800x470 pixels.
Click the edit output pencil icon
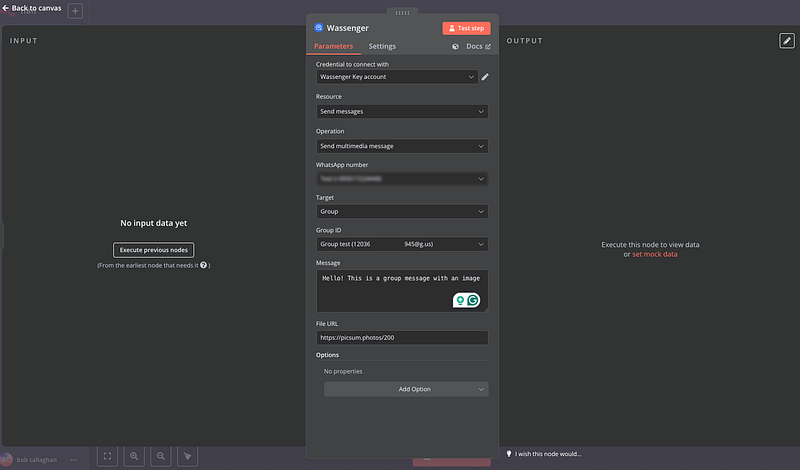pyautogui.click(x=786, y=41)
